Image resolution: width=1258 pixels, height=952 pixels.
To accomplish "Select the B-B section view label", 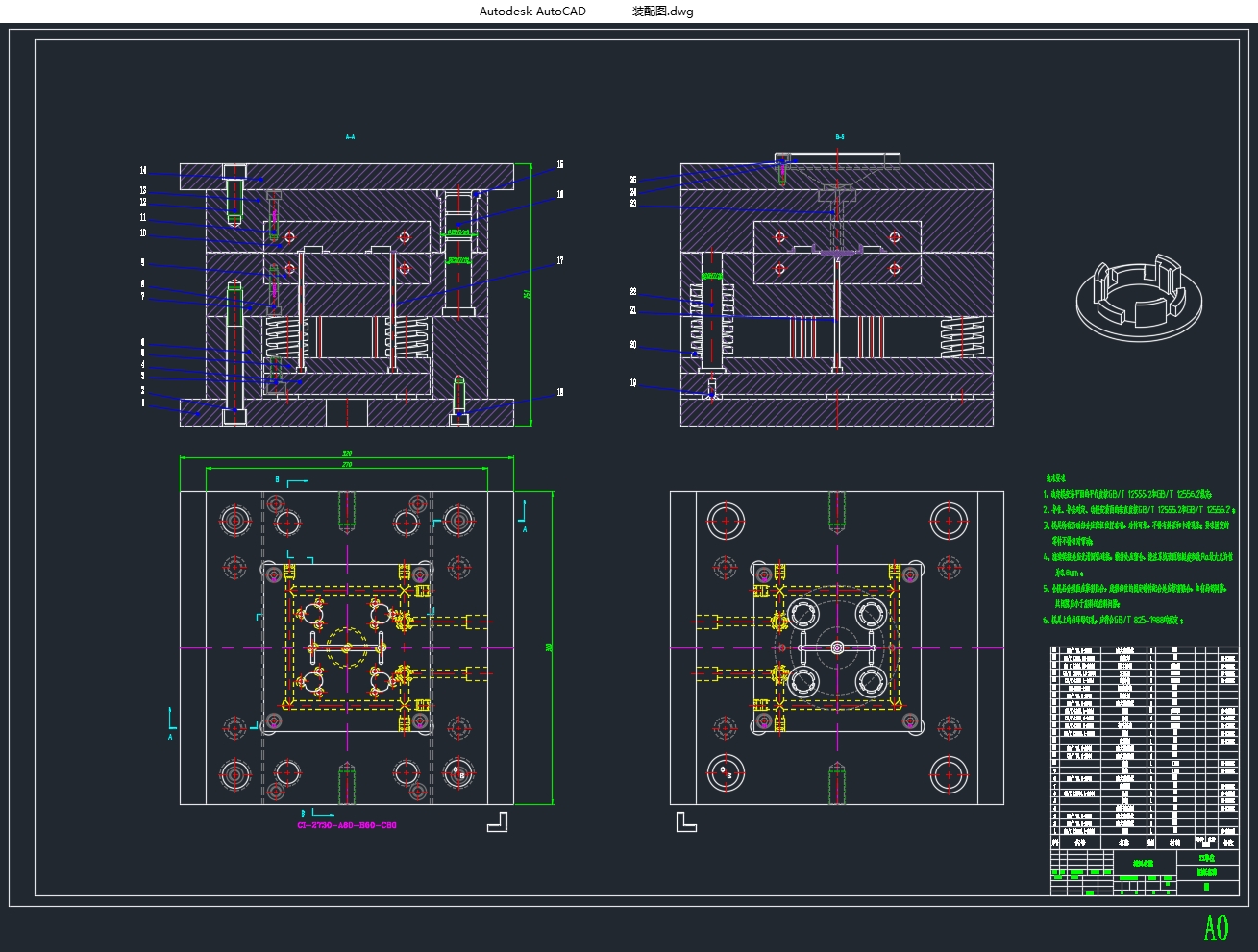I will 839,138.
